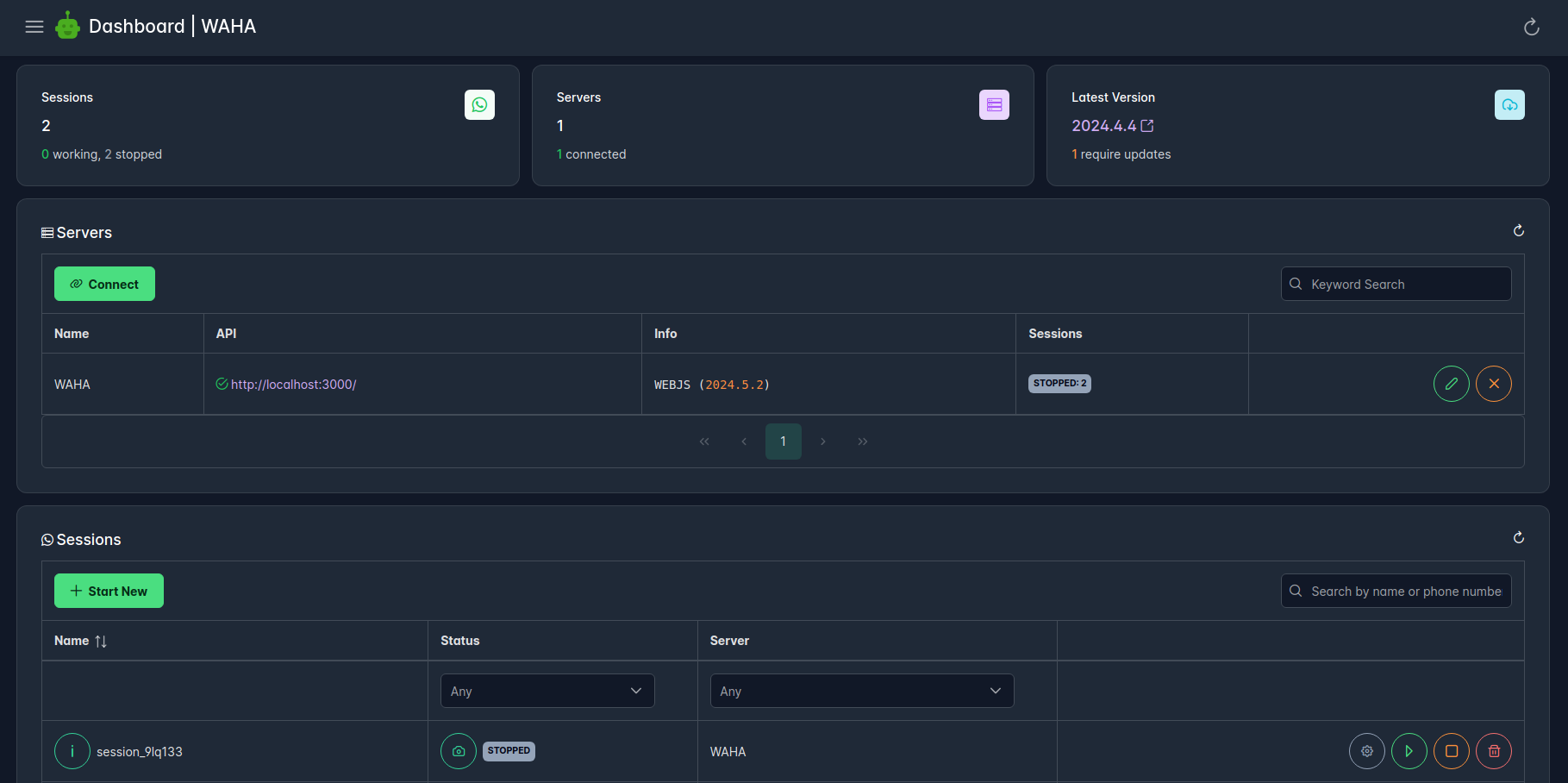Delete session_9lq133 with the trash icon
Screen dimensions: 1568x783
pyautogui.click(x=1494, y=751)
